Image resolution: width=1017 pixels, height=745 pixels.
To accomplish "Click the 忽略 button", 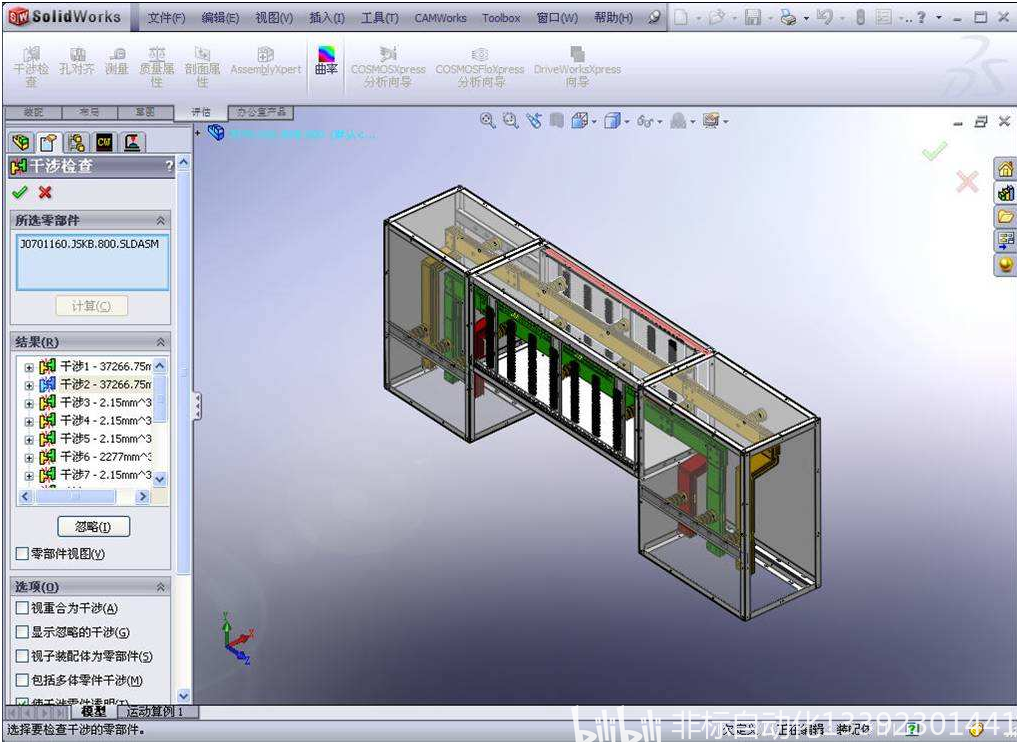I will 93,526.
